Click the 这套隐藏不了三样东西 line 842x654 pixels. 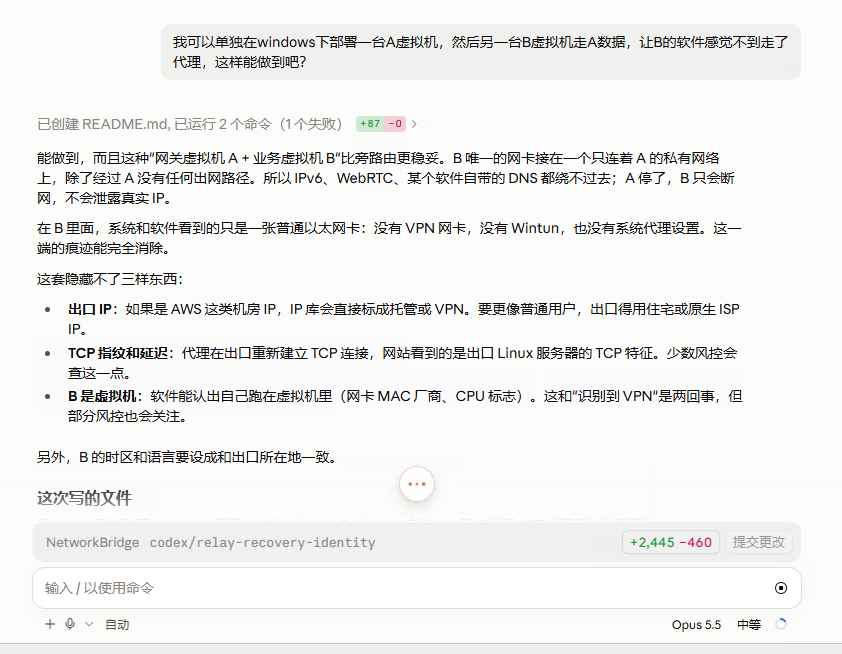[110, 279]
